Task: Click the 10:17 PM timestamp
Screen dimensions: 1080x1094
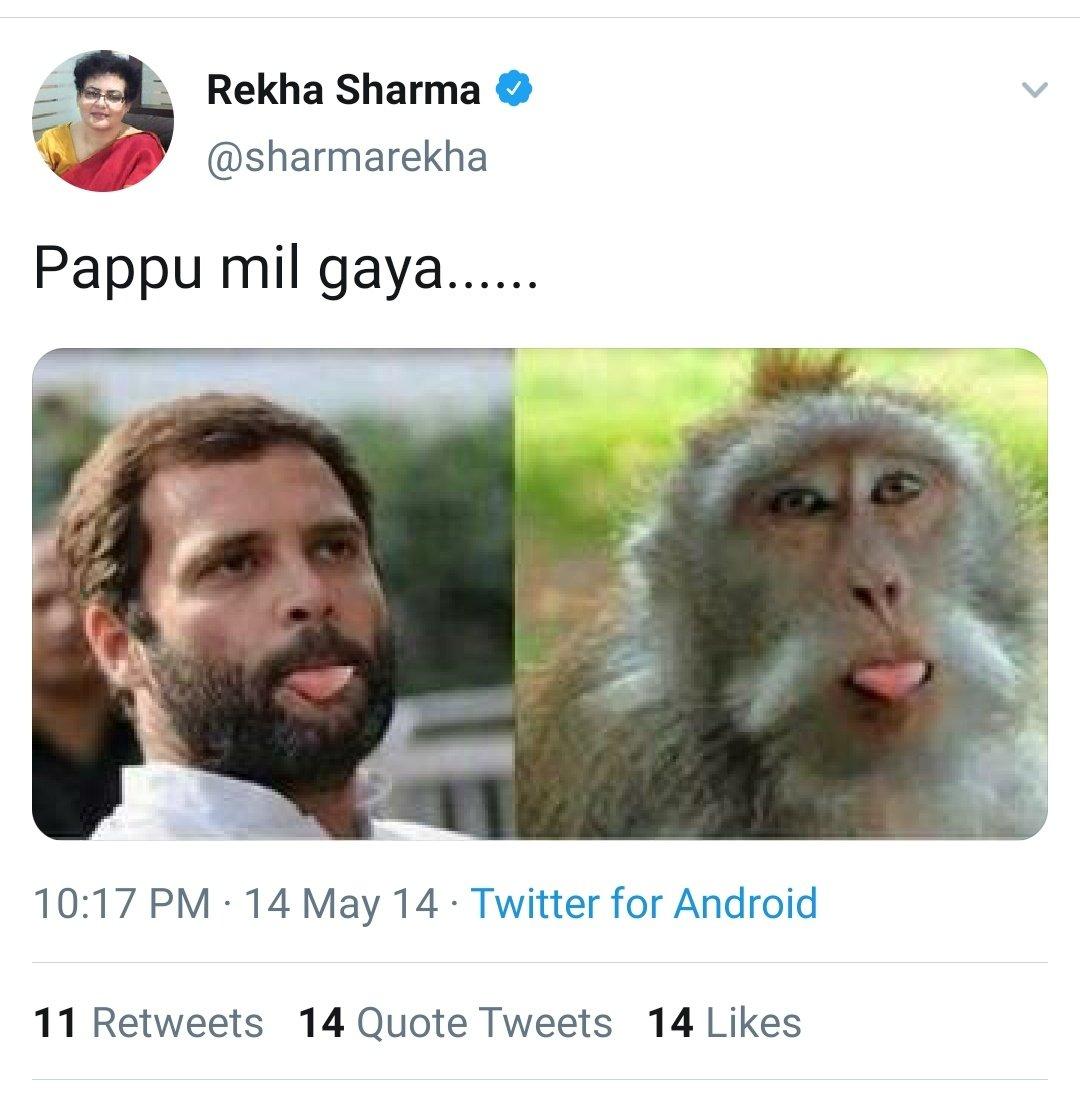Action: coord(122,904)
